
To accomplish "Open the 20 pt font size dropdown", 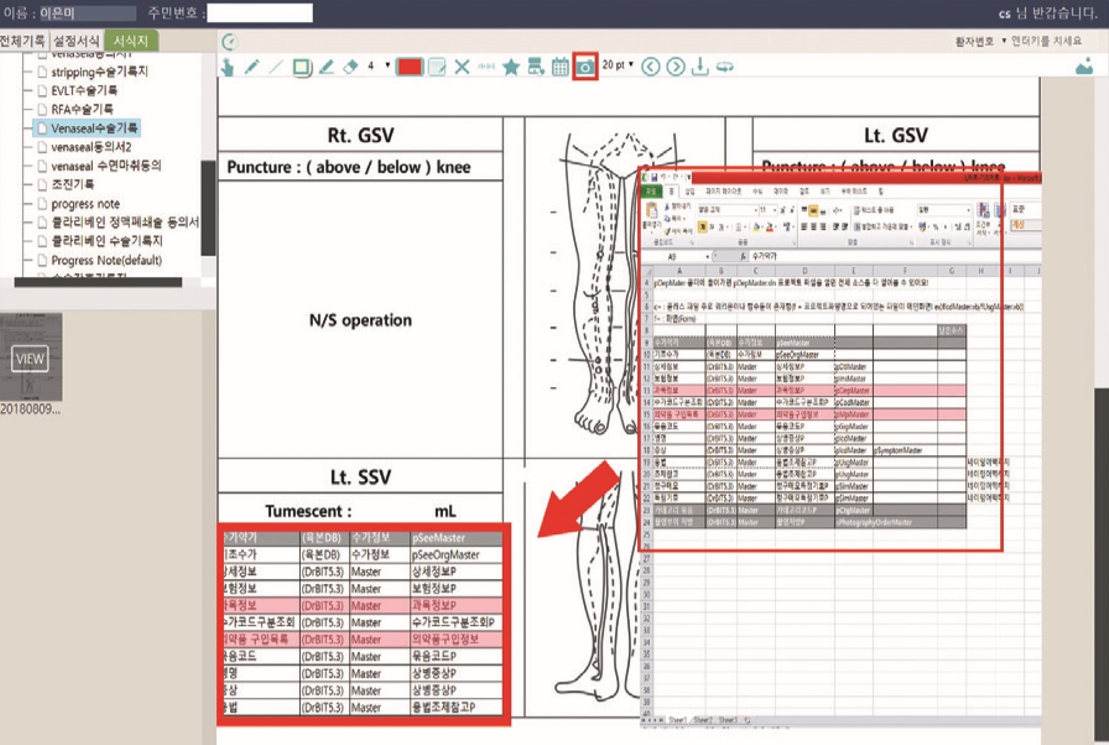I will (x=617, y=65).
